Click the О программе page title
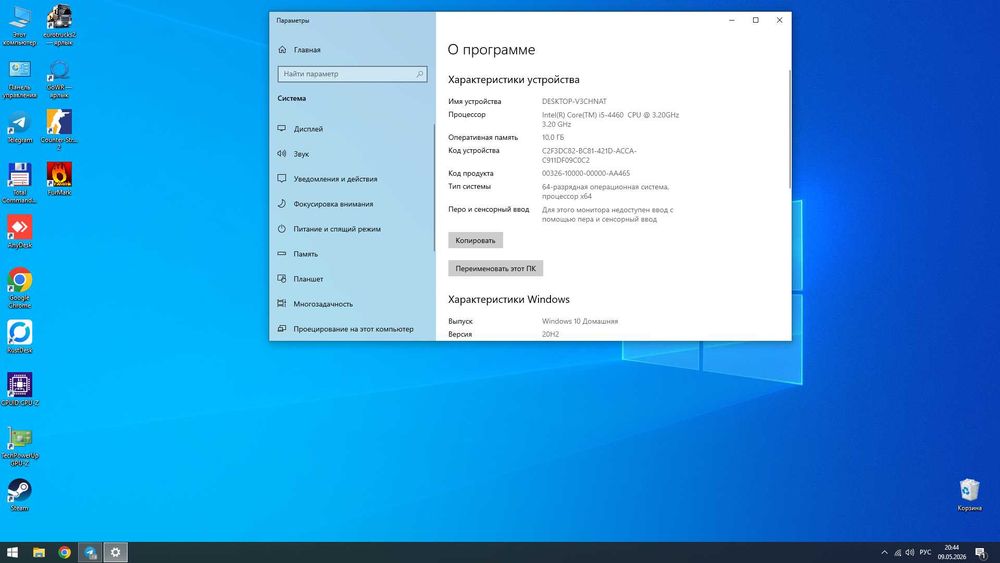1000x563 pixels. point(491,50)
